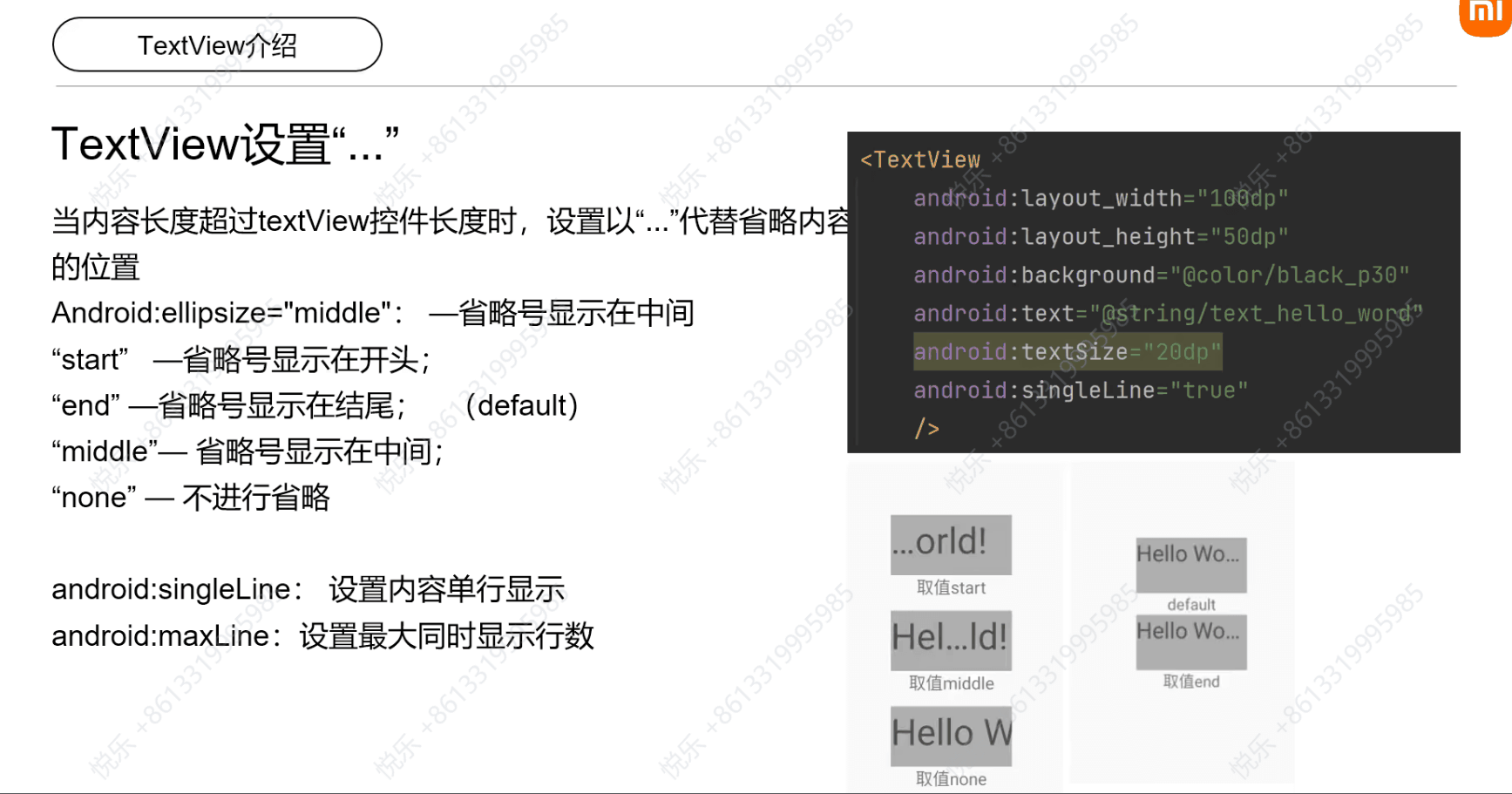Click the TextView介绍 title pill

coord(217,45)
